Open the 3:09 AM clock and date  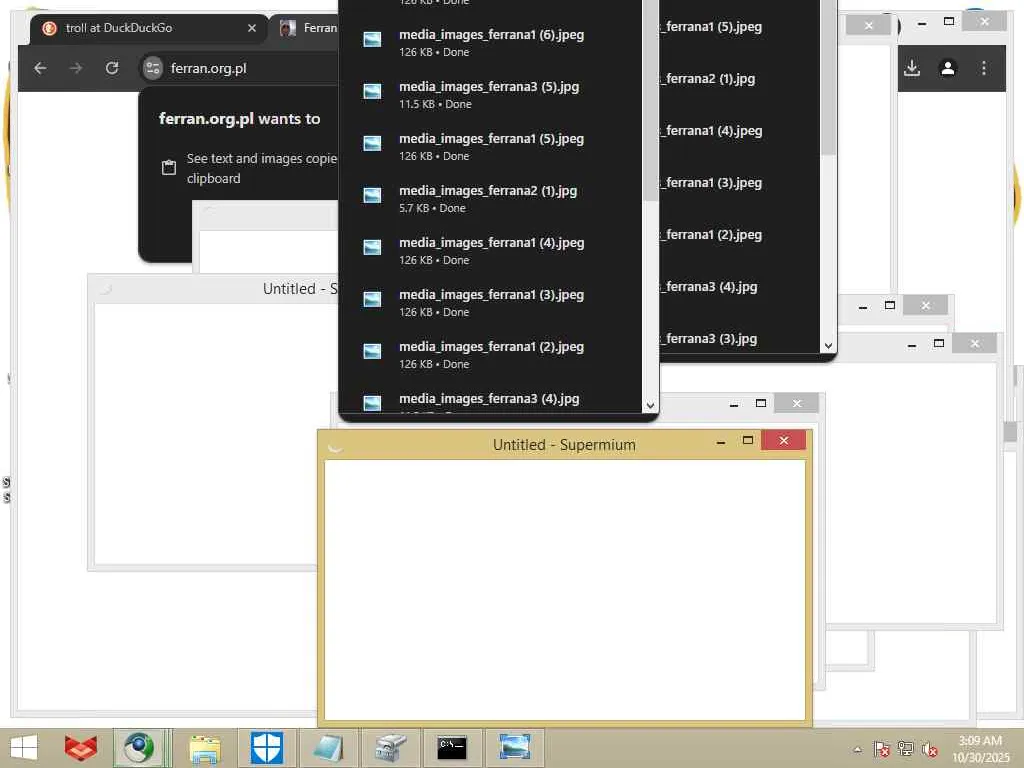(x=980, y=749)
